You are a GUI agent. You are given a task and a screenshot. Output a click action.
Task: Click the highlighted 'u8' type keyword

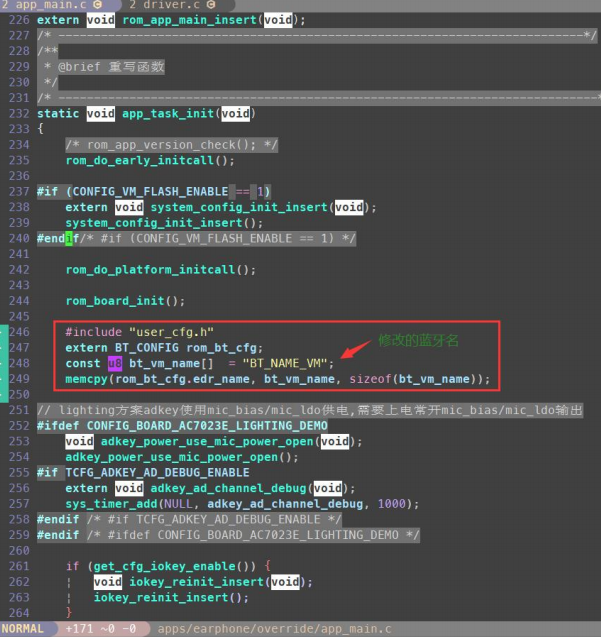[115, 363]
